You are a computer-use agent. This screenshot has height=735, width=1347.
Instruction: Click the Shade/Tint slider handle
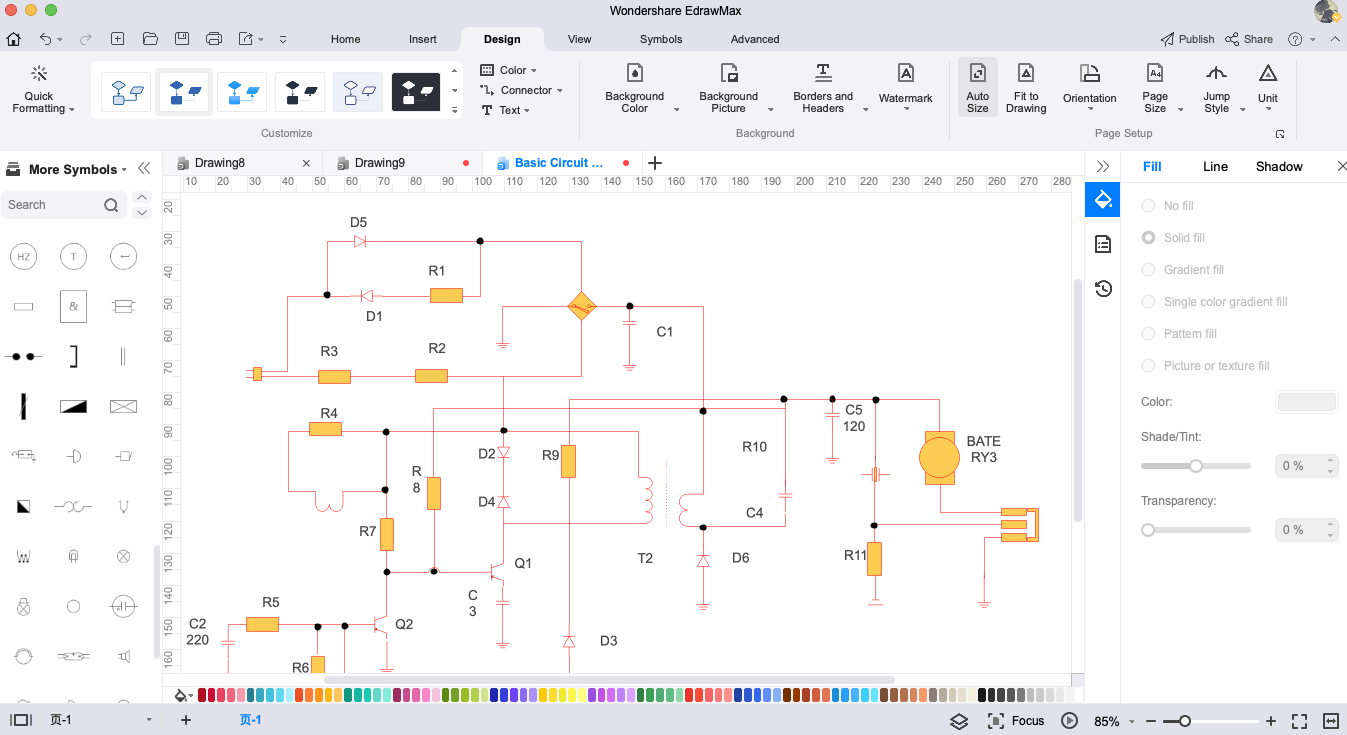[1195, 466]
